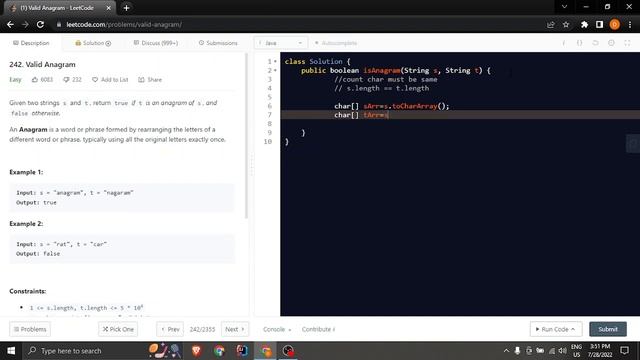The image size is (640, 360).
Task: Click the editor info icon
Action: (x=564, y=43)
